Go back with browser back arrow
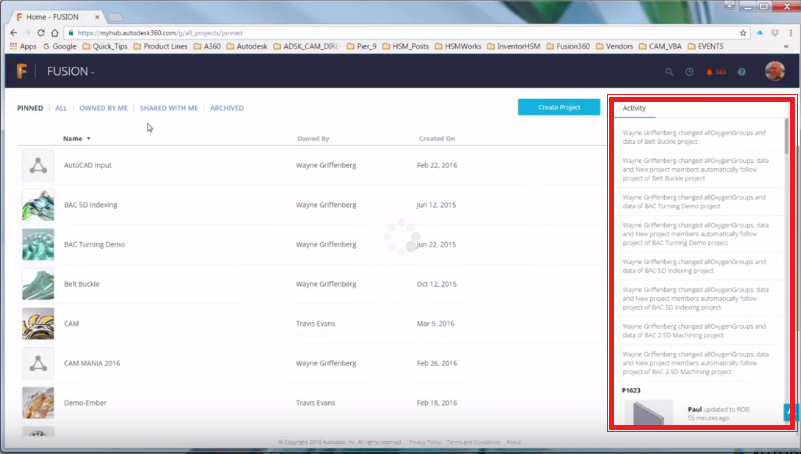Screen dimensions: 801x454 pos(14,33)
